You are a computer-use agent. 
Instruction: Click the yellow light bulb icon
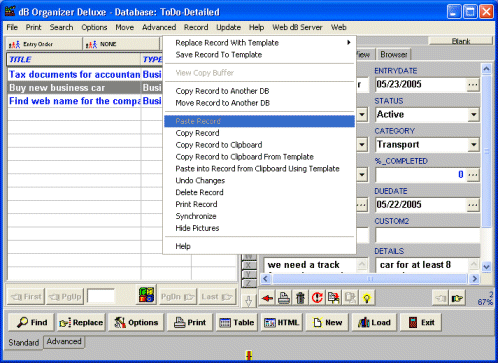[367, 298]
